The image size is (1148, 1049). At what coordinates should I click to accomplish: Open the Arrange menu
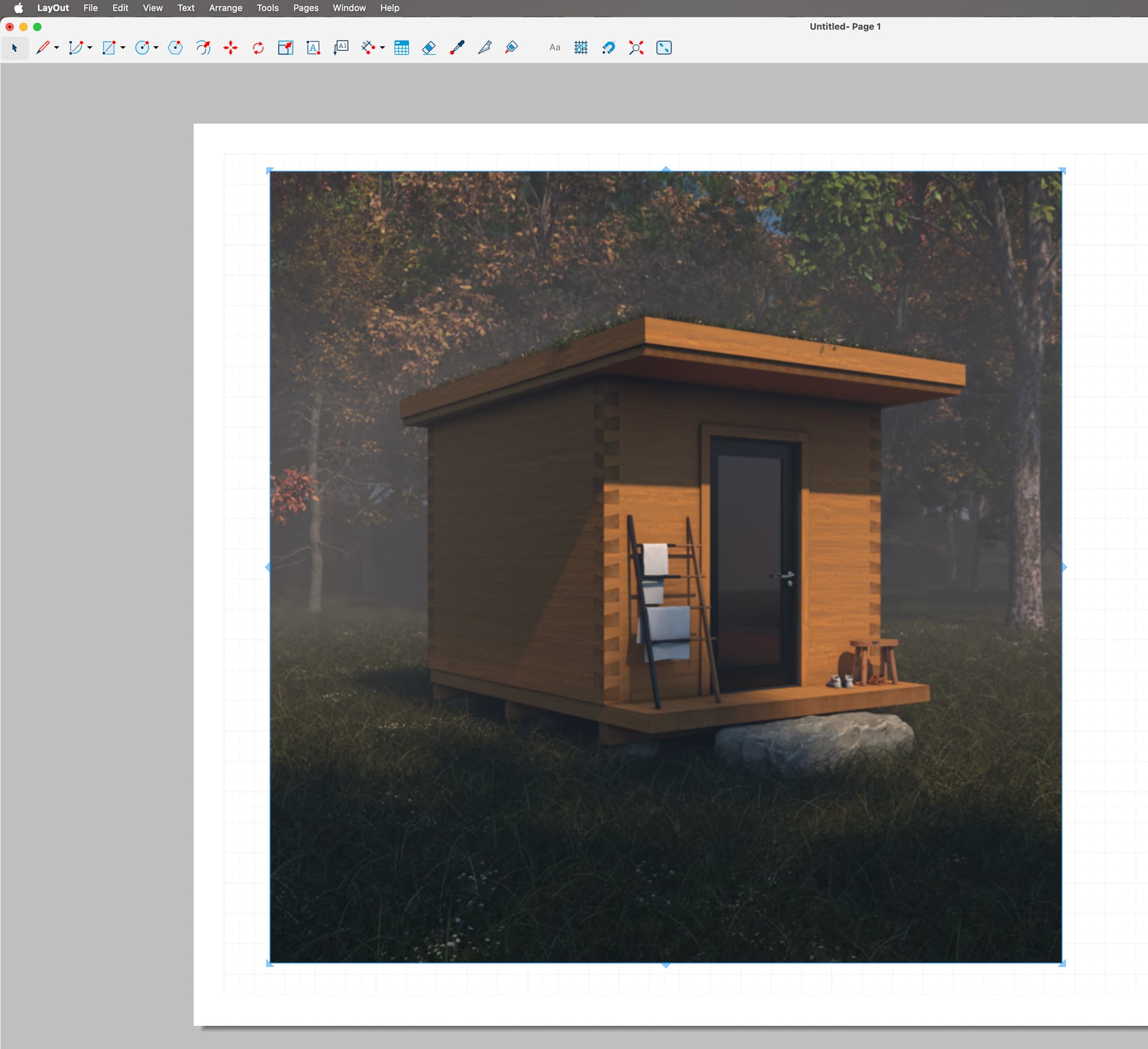pyautogui.click(x=225, y=8)
